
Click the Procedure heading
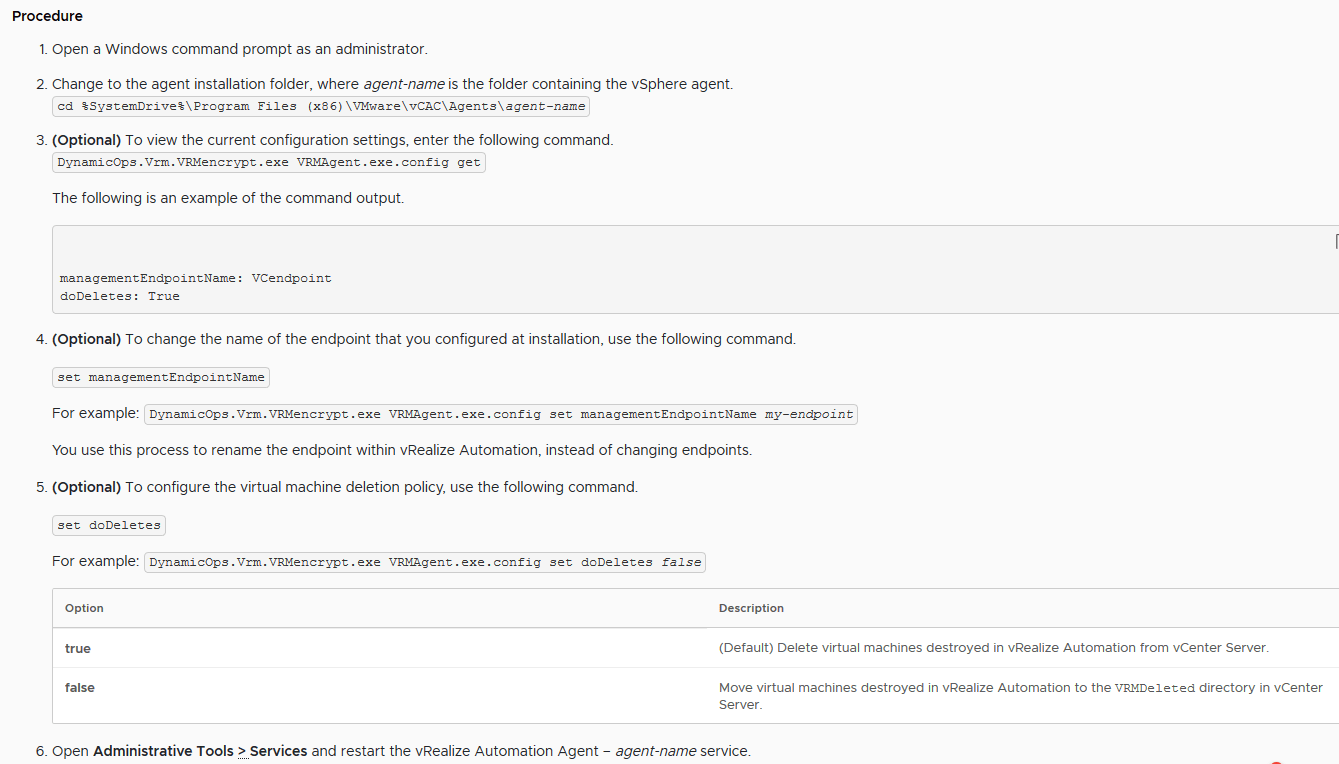47,16
